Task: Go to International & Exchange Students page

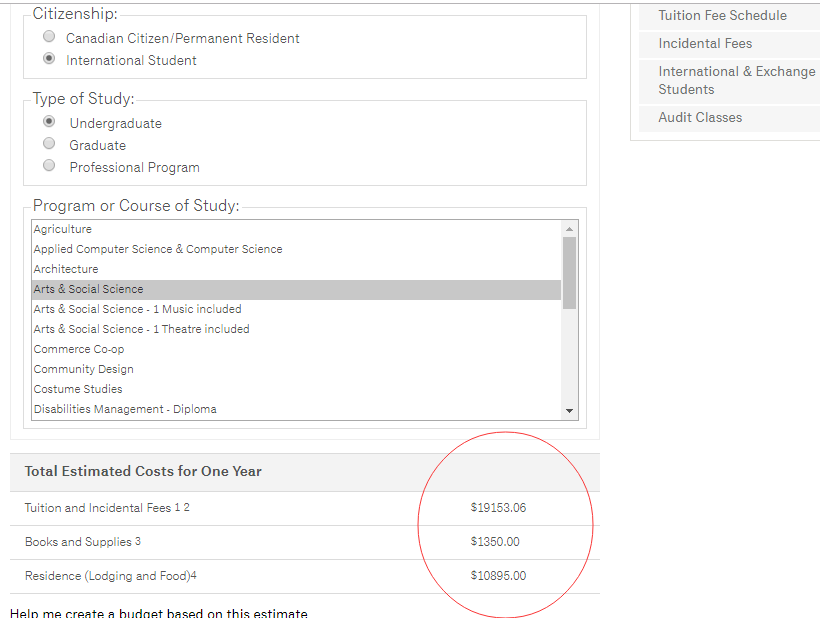Action: [x=736, y=80]
